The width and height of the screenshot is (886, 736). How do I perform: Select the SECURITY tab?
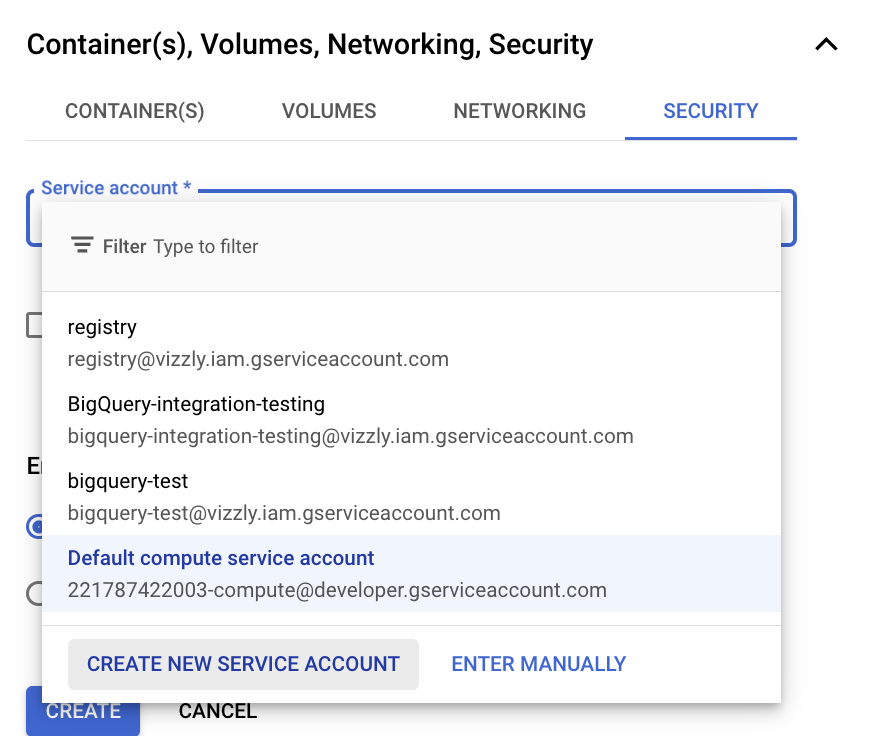pos(710,111)
